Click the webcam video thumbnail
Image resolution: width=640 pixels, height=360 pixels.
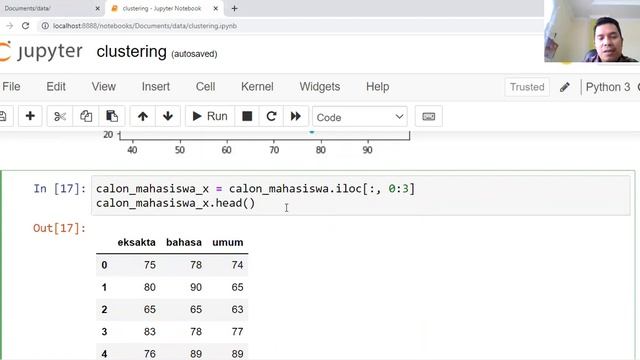pos(592,31)
